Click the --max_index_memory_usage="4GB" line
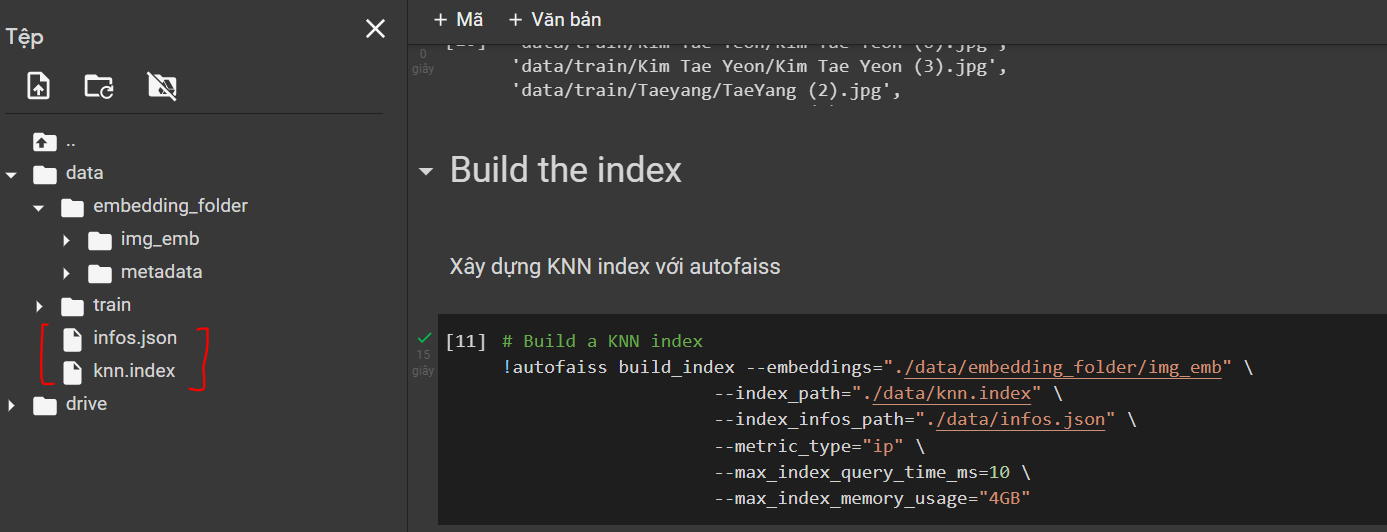 point(872,498)
